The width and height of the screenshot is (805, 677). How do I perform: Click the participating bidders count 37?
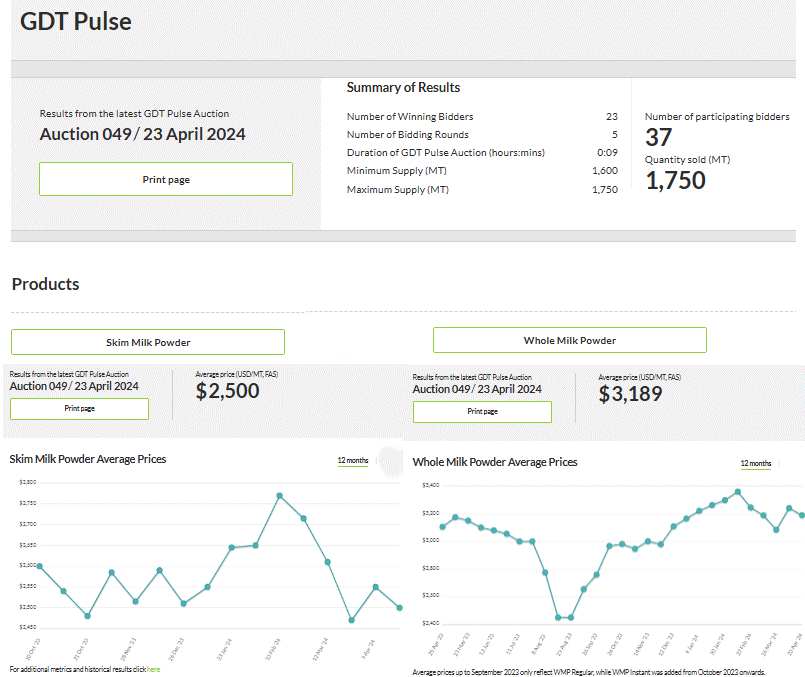658,137
